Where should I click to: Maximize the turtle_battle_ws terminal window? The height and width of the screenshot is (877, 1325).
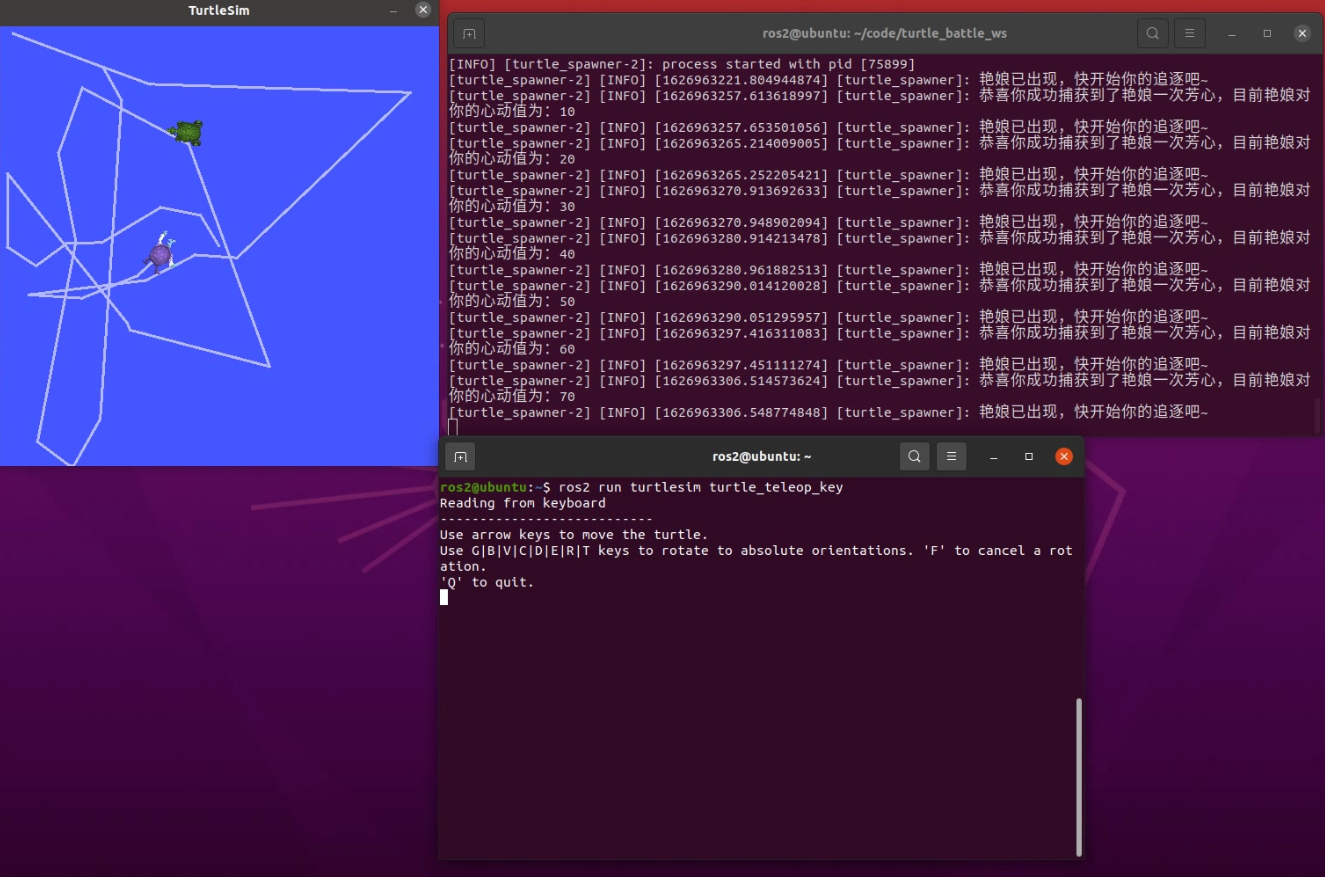[x=1267, y=34]
